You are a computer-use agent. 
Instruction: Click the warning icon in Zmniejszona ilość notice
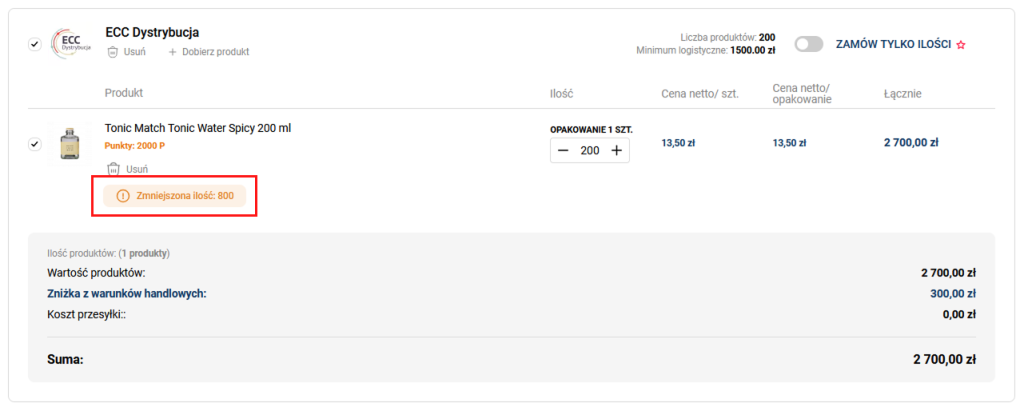click(x=123, y=196)
